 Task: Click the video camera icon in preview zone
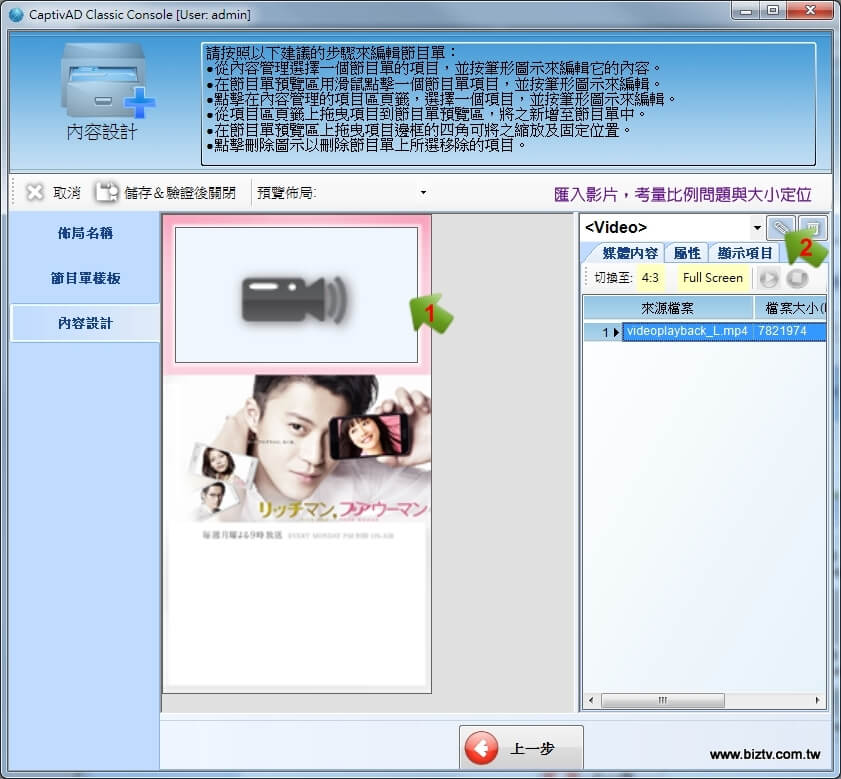(296, 296)
